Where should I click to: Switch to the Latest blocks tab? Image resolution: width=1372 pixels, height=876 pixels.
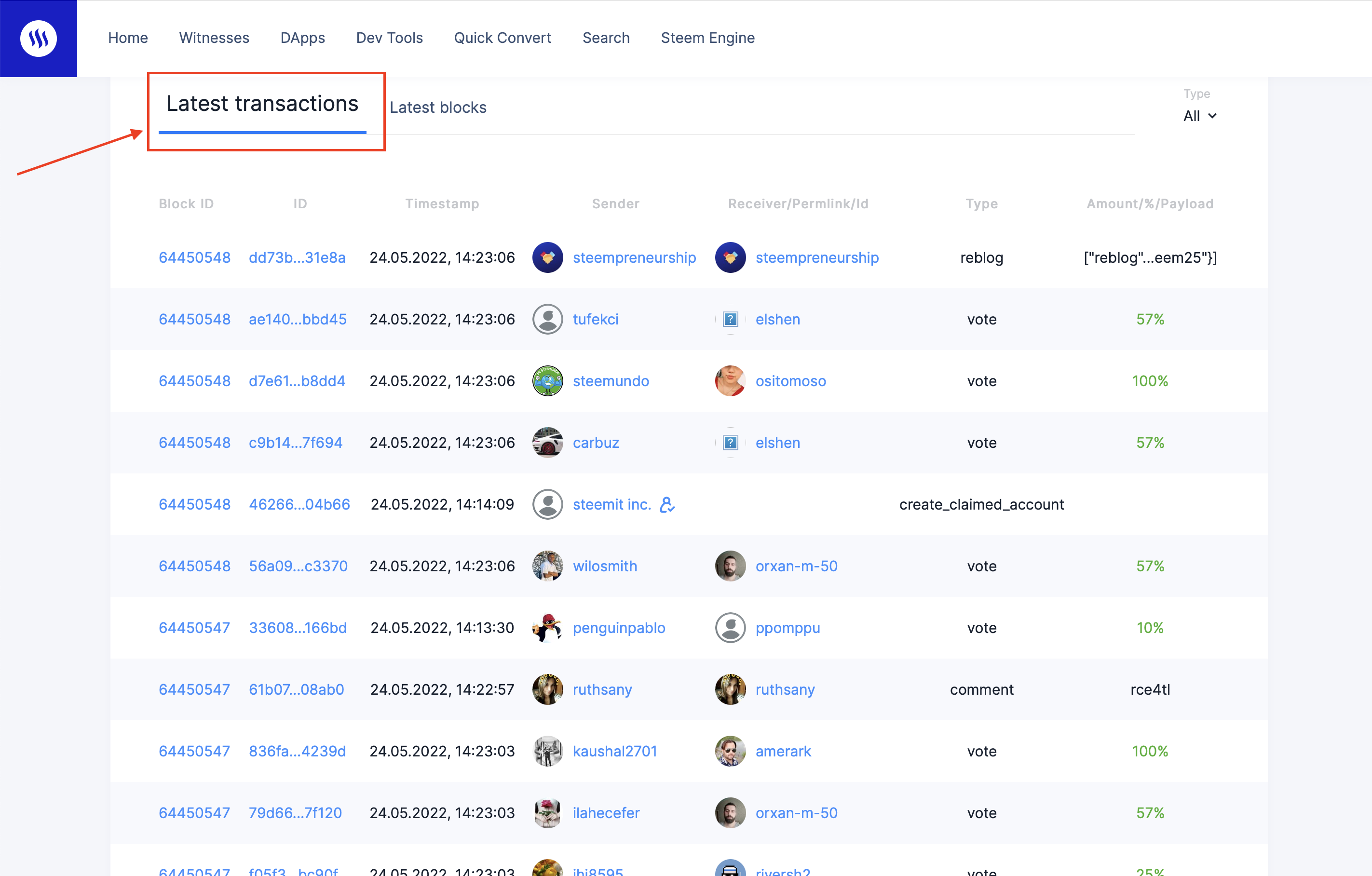[x=437, y=107]
